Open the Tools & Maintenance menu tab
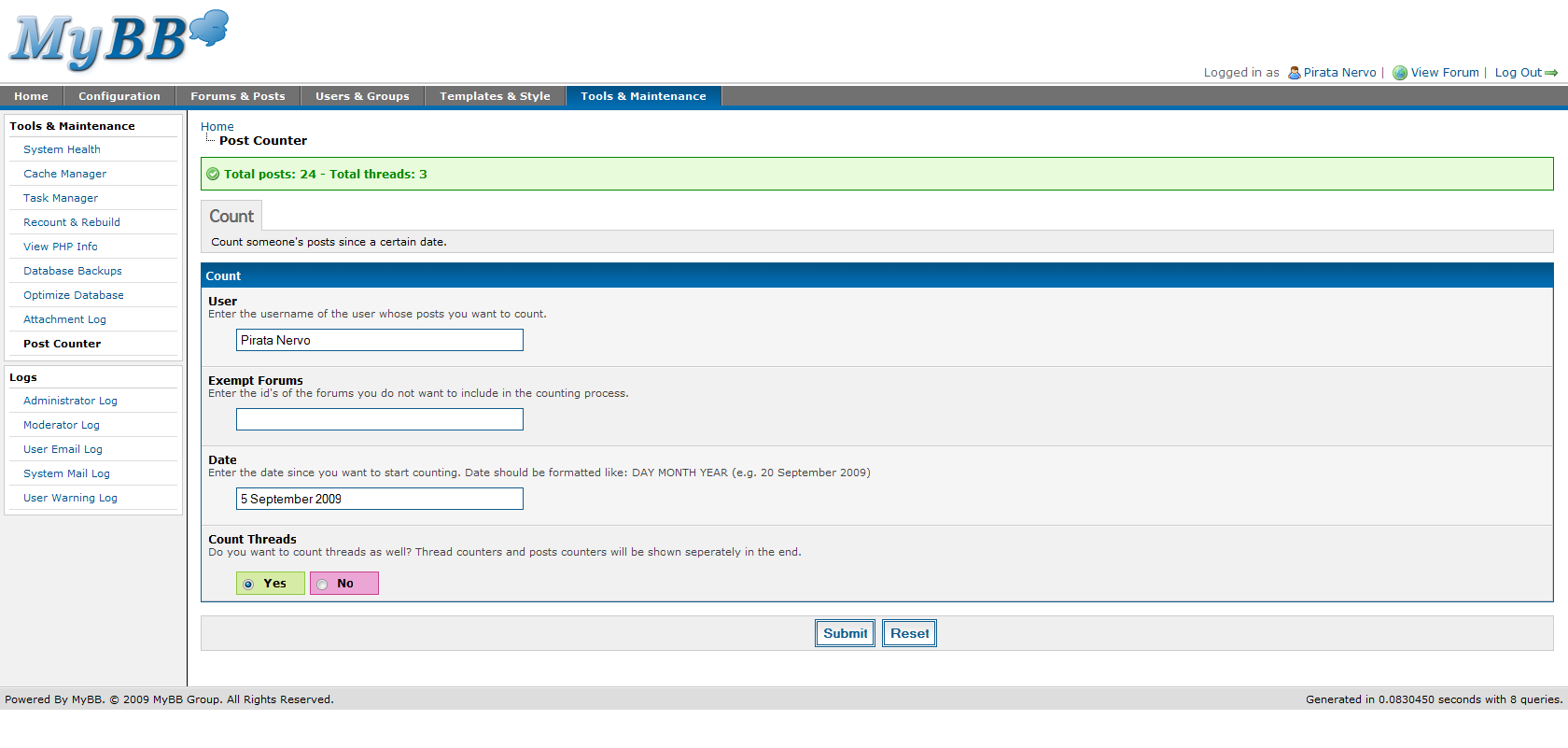Screen dimensions: 1568x748 642,96
